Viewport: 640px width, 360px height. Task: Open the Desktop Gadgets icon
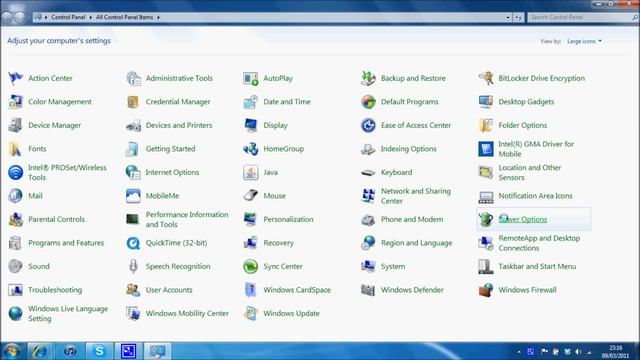point(486,102)
